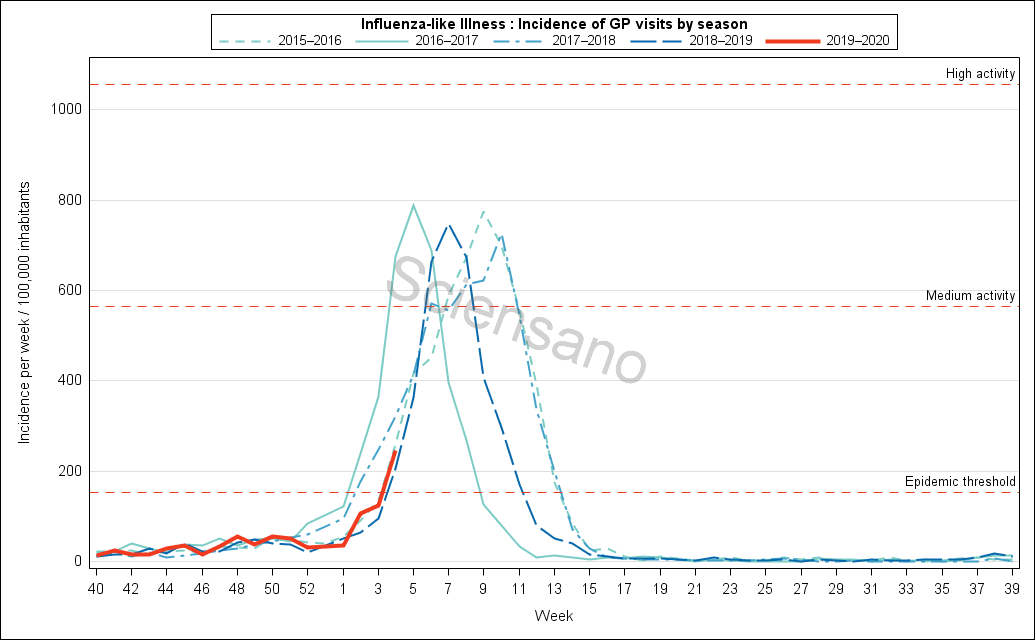
Task: Select the Medium activity threshold label
Action: (x=970, y=296)
